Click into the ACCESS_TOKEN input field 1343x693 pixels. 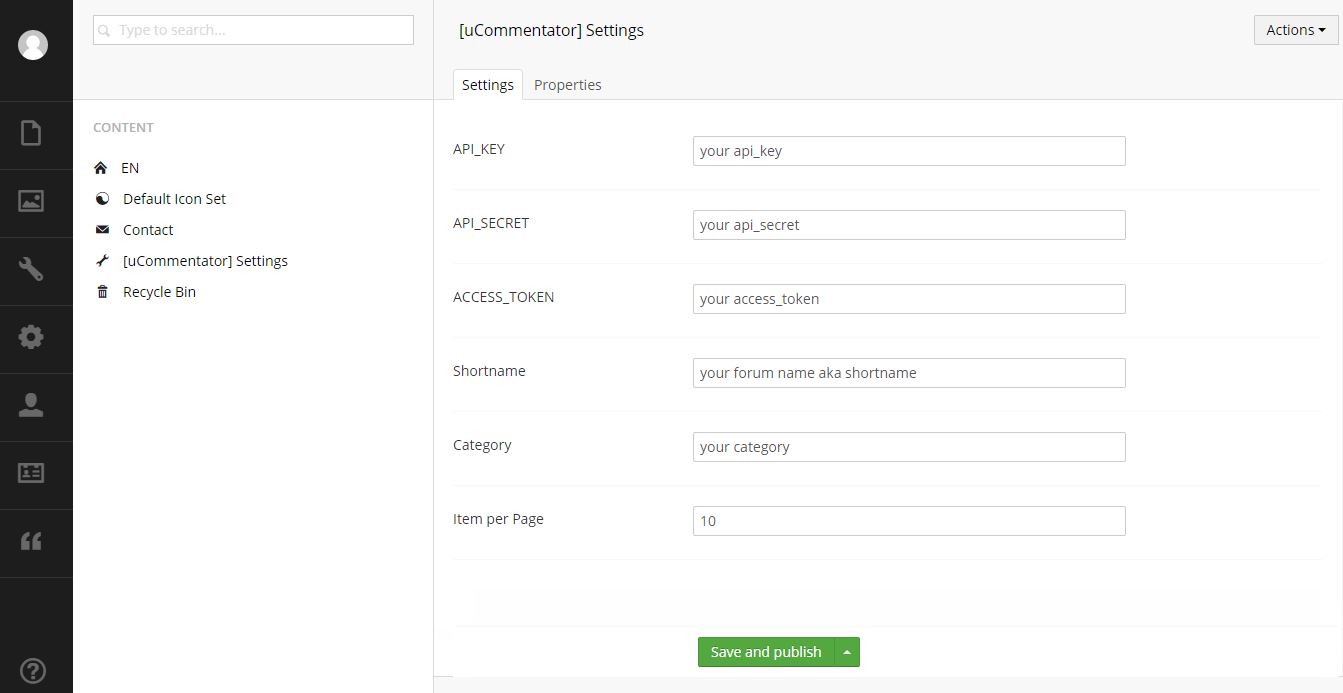tap(909, 299)
